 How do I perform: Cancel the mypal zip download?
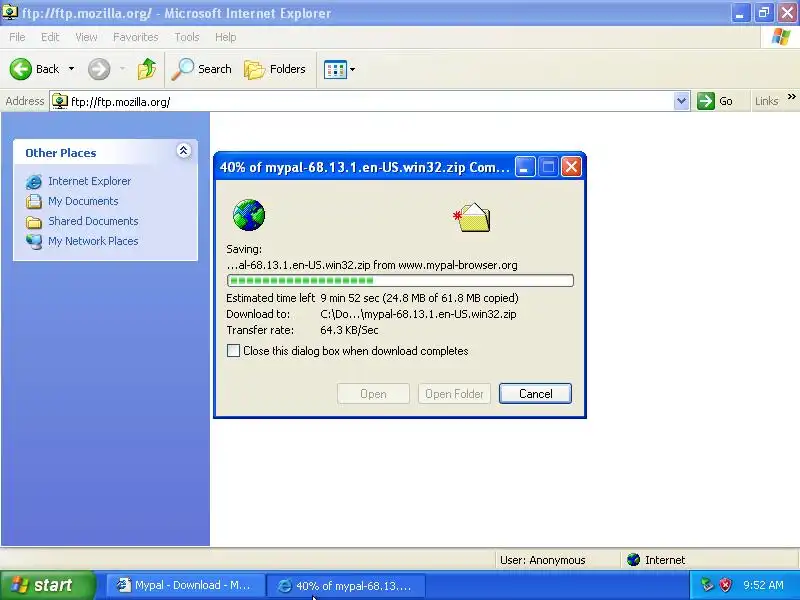coord(535,393)
